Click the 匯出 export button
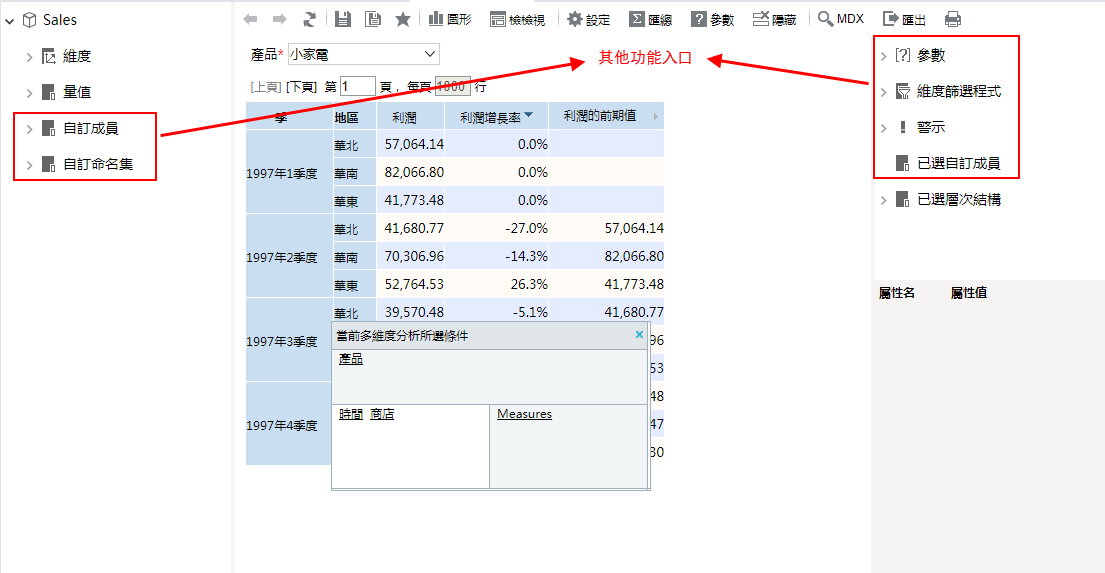The image size is (1105, 573). click(x=905, y=19)
